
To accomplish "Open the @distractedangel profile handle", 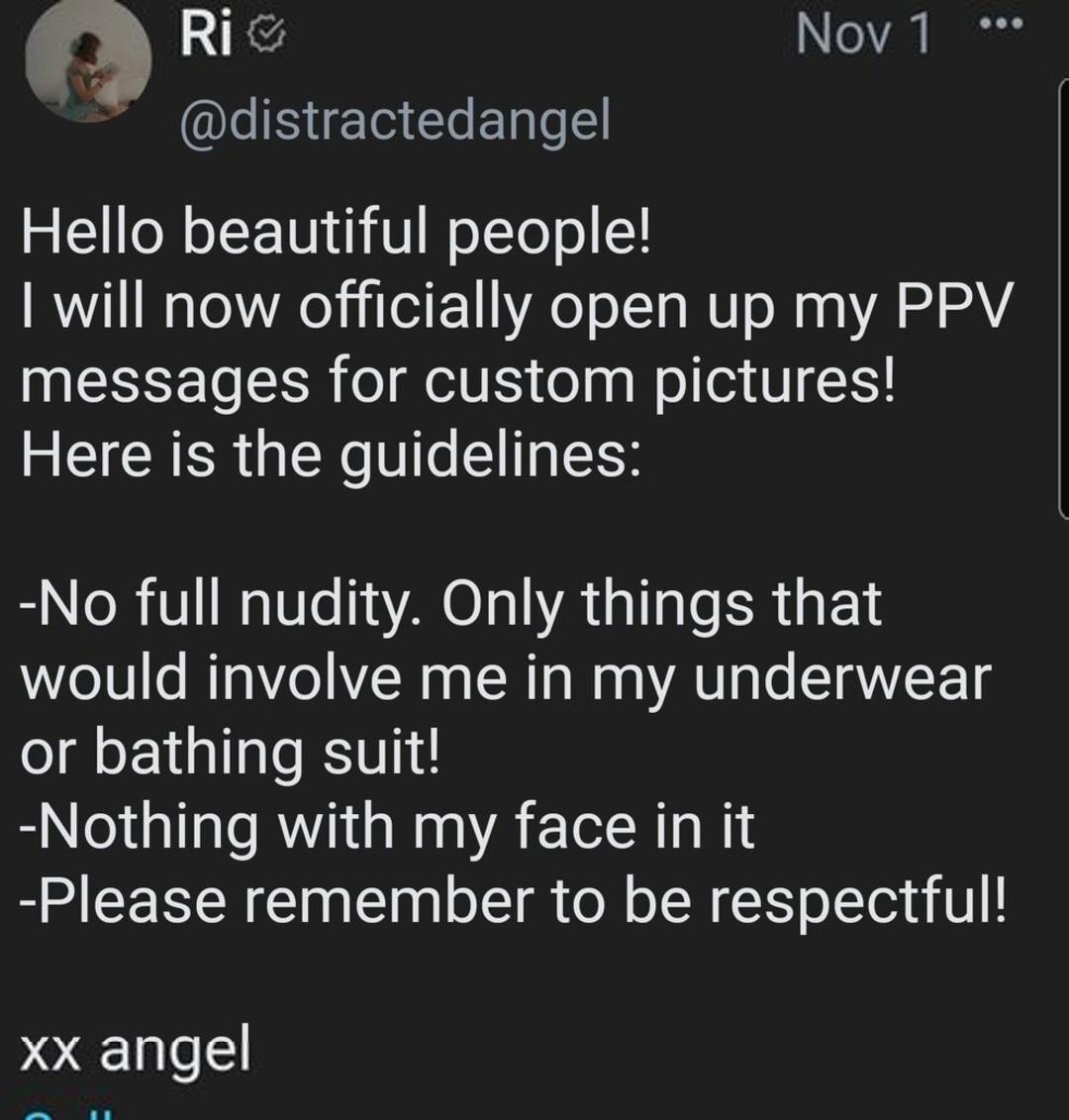I will tap(394, 121).
